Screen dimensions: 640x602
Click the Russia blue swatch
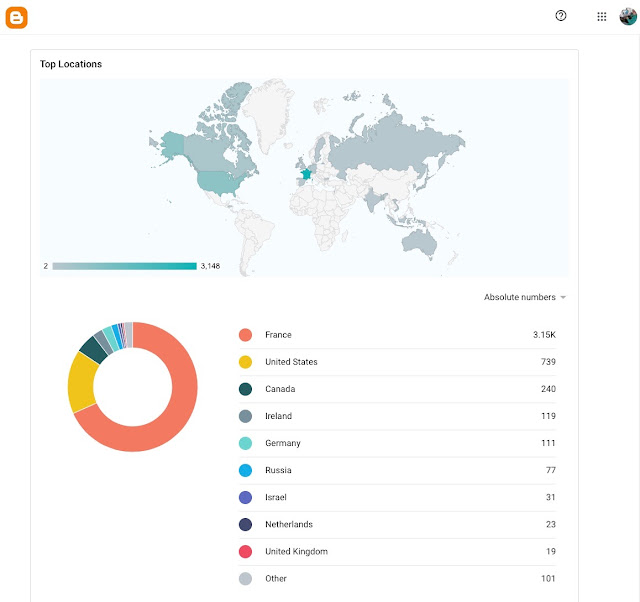245,470
